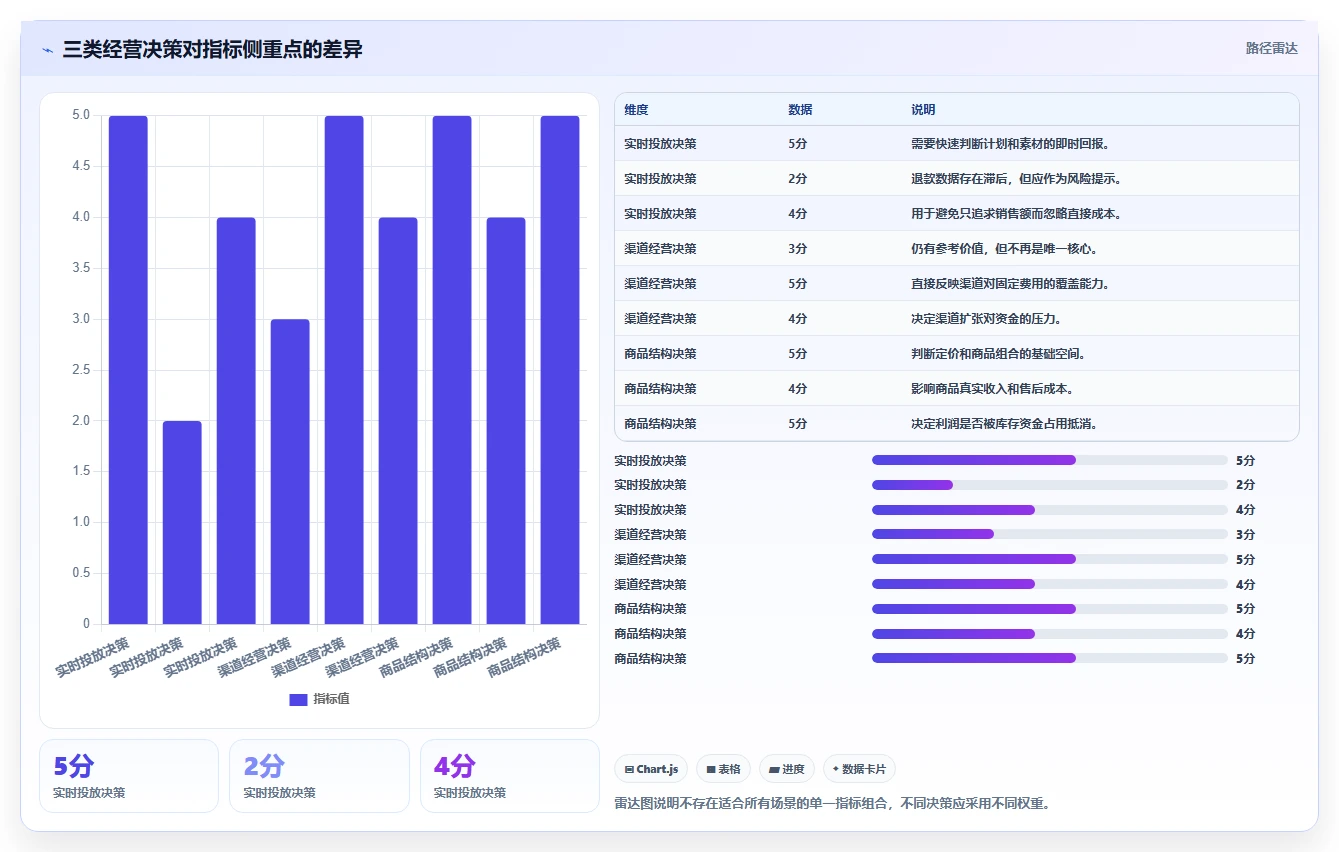1339x852 pixels.
Task: Click the 维度 column header
Action: 636,110
